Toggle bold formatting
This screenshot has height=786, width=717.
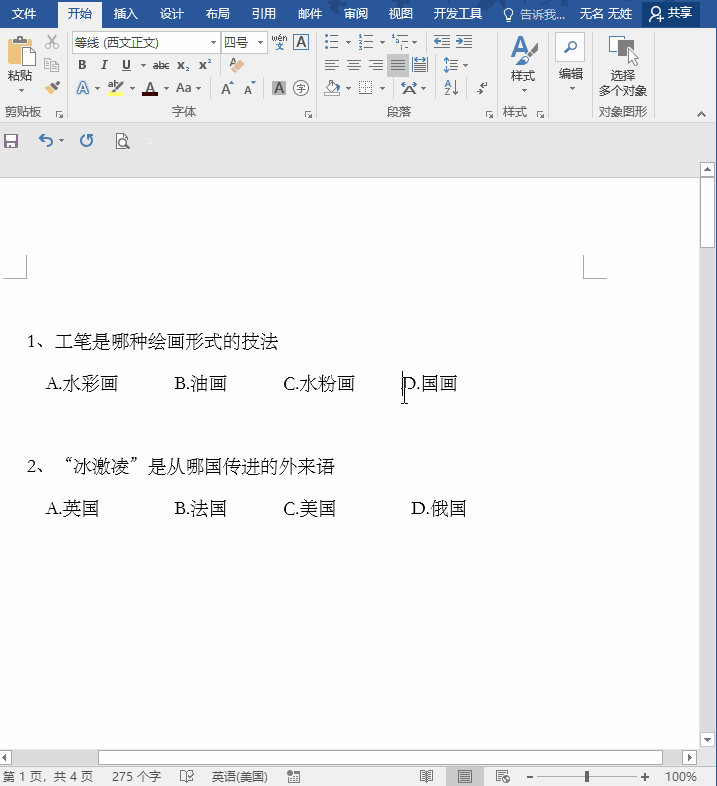pyautogui.click(x=82, y=65)
